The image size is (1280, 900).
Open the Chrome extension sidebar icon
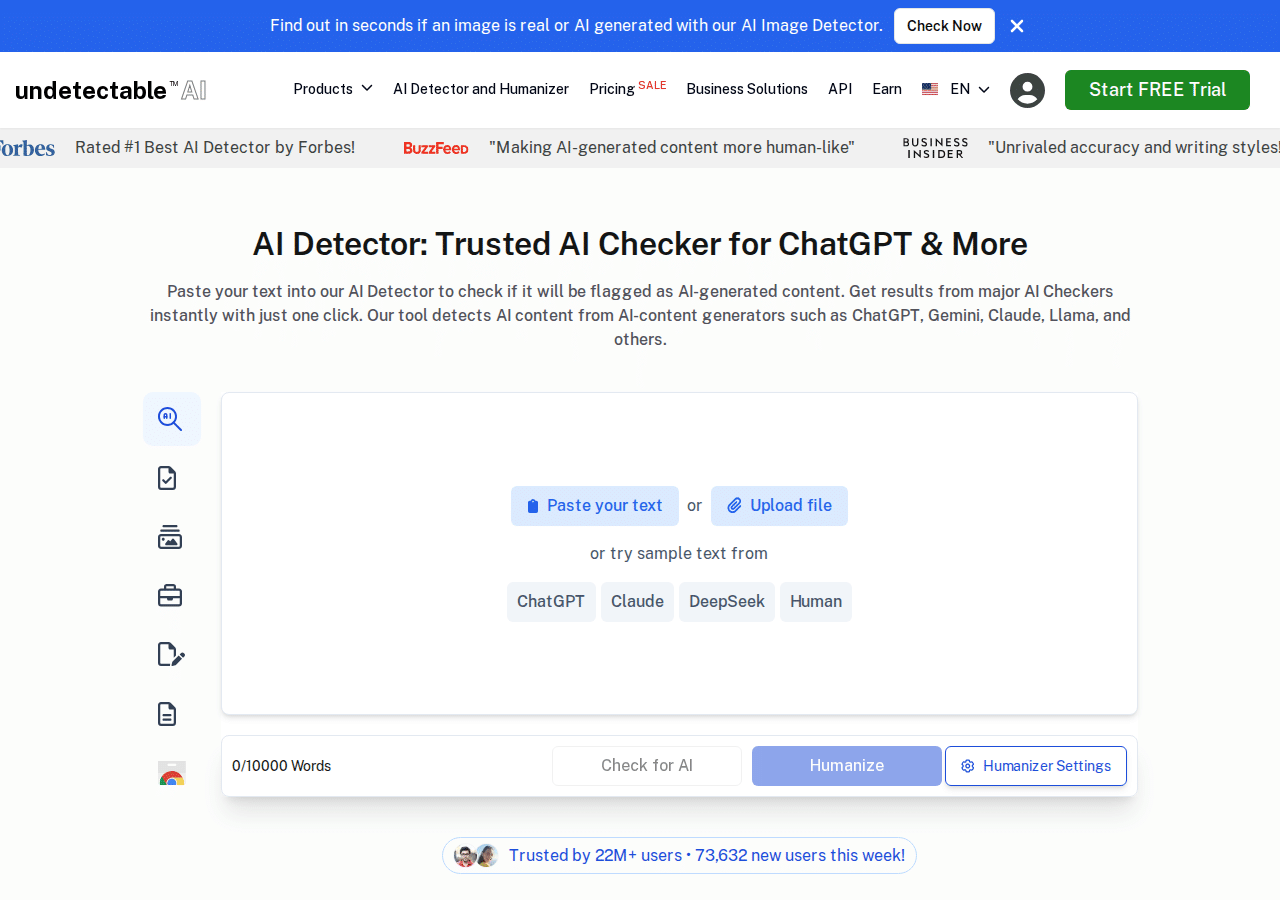(x=172, y=773)
